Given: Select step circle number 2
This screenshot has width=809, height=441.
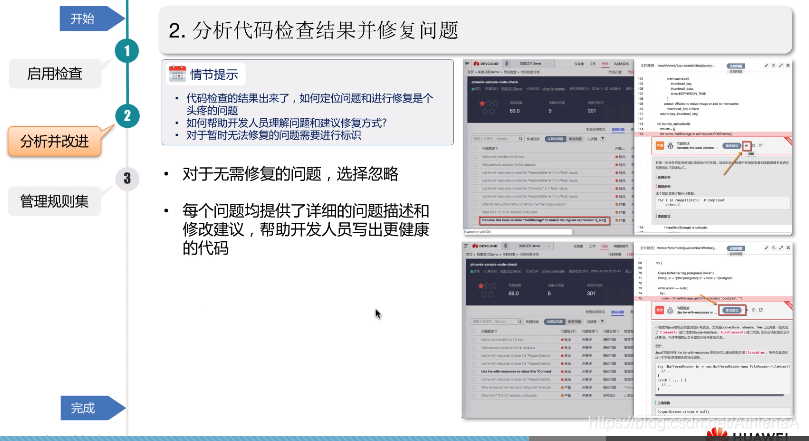Looking at the screenshot, I should pyautogui.click(x=127, y=116).
